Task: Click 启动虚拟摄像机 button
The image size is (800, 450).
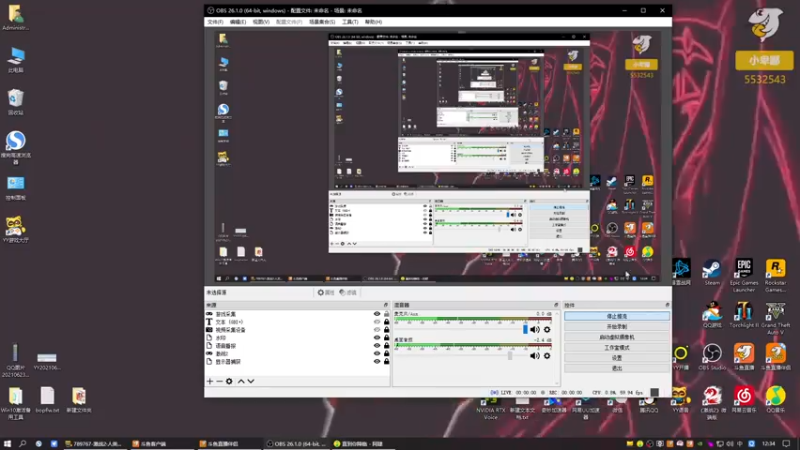Action: tap(617, 337)
